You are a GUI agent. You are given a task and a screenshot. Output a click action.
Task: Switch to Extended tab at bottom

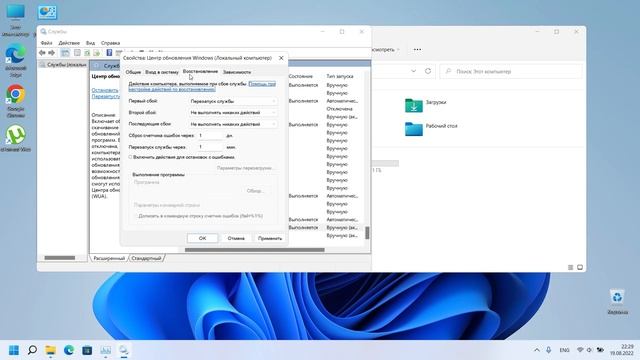(x=109, y=258)
